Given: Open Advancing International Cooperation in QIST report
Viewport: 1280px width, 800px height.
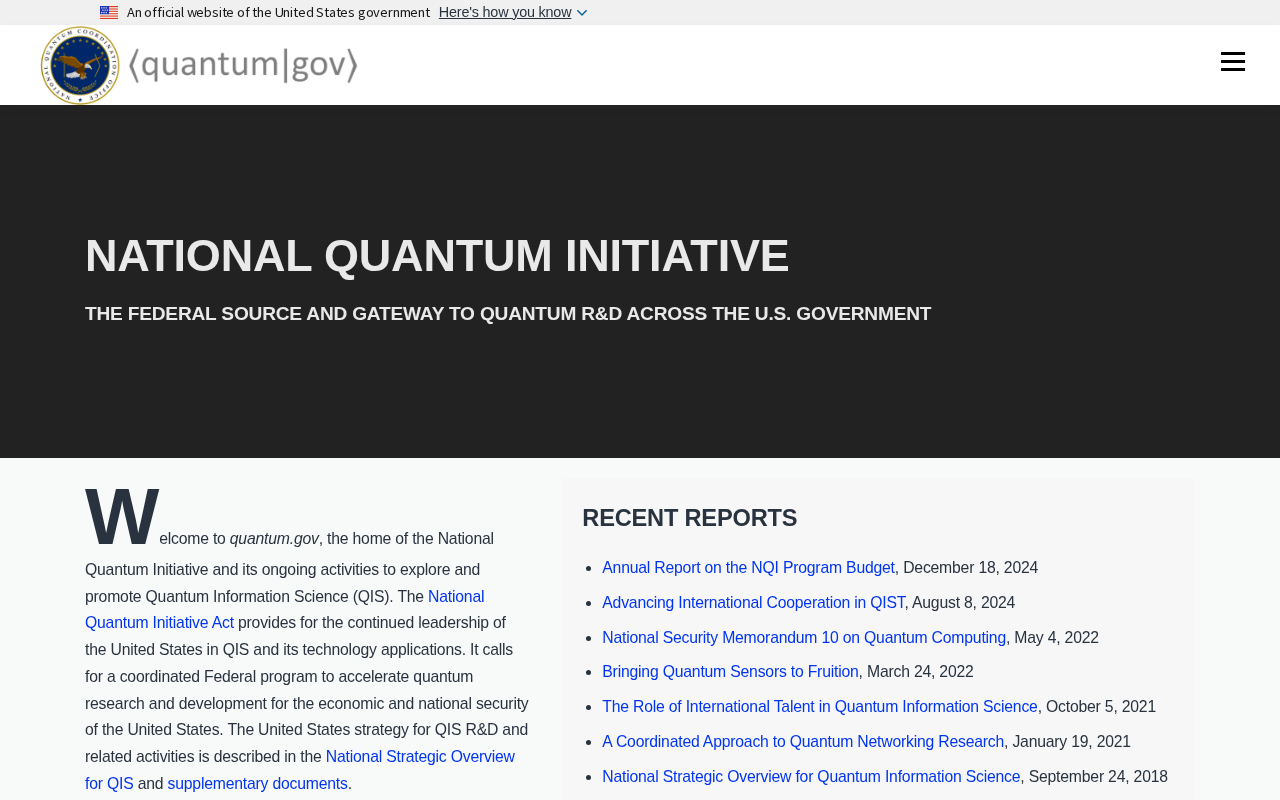Looking at the screenshot, I should 753,603.
